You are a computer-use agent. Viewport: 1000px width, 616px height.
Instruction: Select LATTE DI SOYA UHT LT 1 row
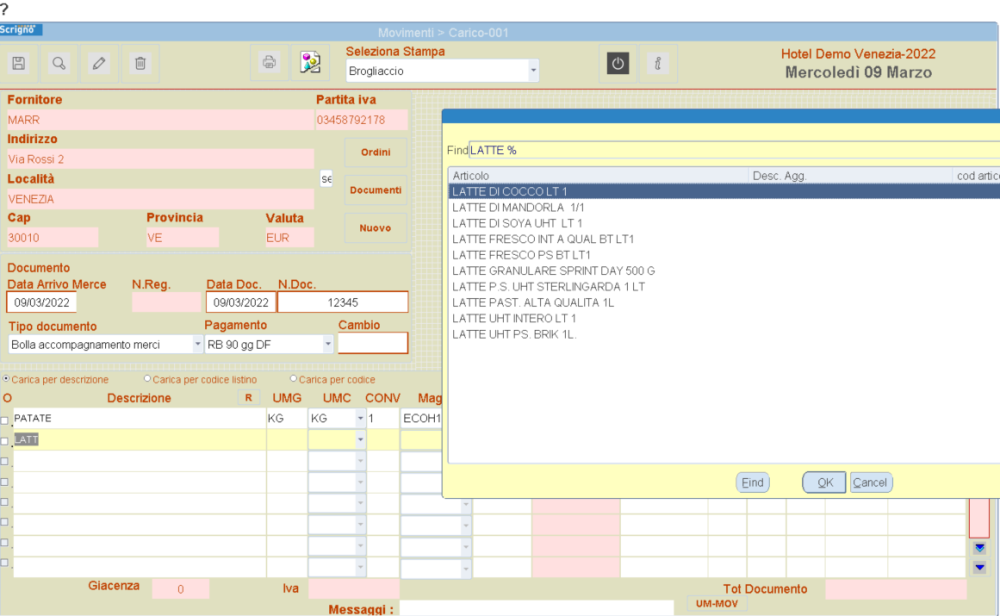pyautogui.click(x=724, y=223)
